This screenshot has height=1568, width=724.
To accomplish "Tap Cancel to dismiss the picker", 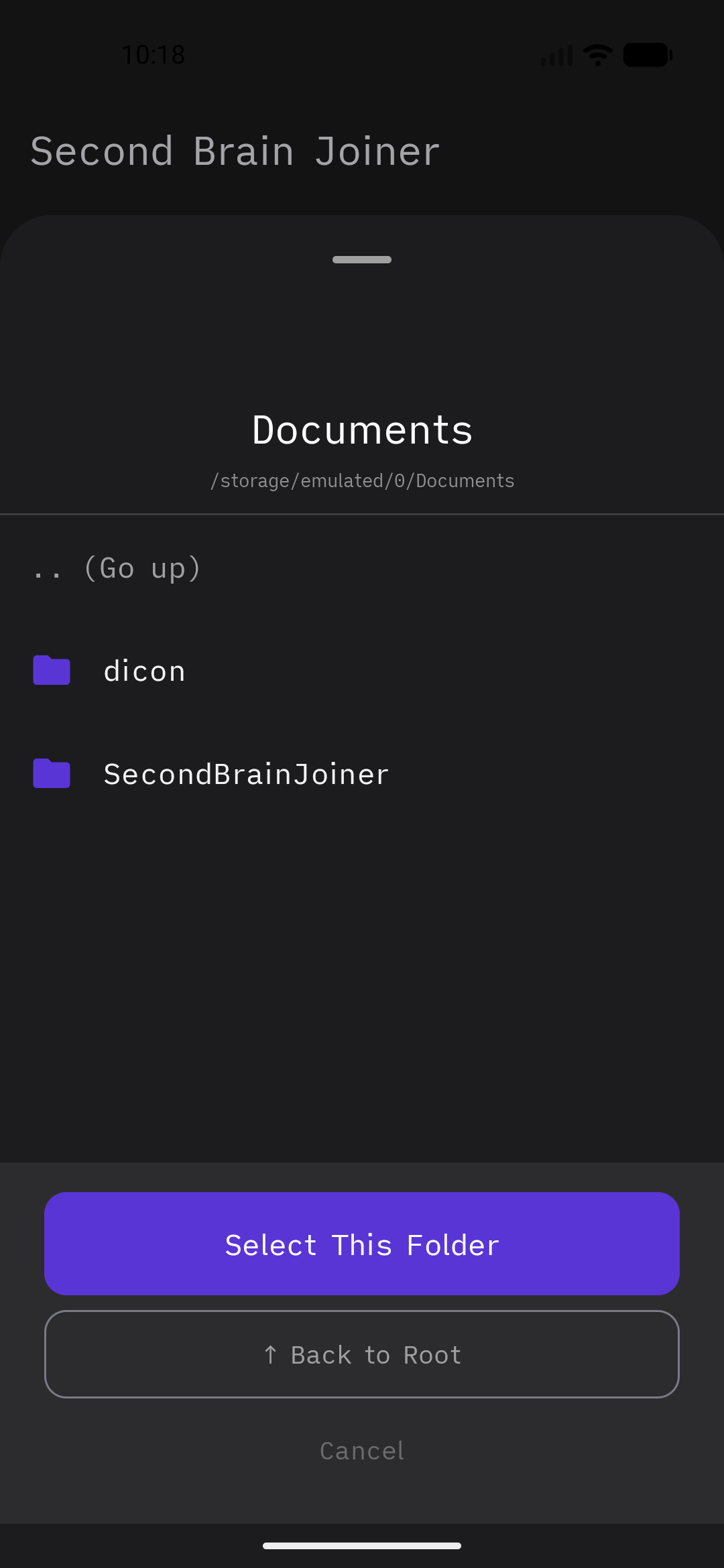I will [x=361, y=1450].
